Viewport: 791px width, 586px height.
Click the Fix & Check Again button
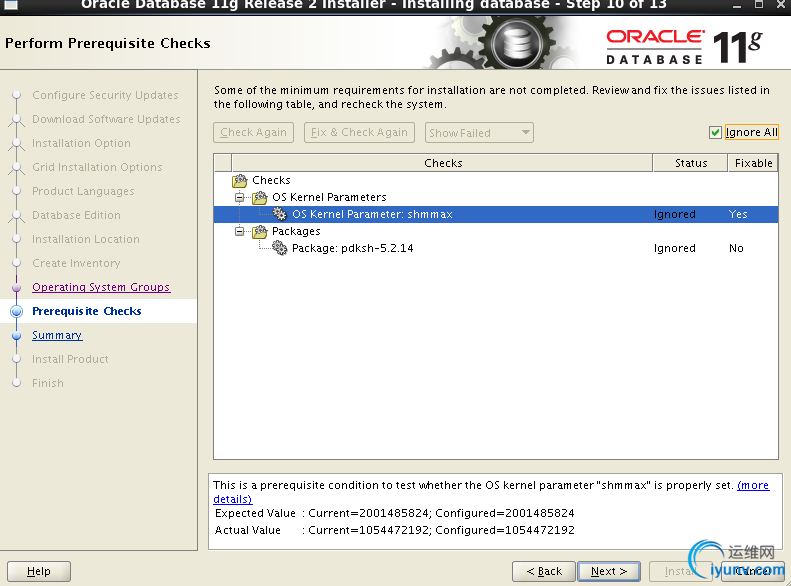point(359,133)
